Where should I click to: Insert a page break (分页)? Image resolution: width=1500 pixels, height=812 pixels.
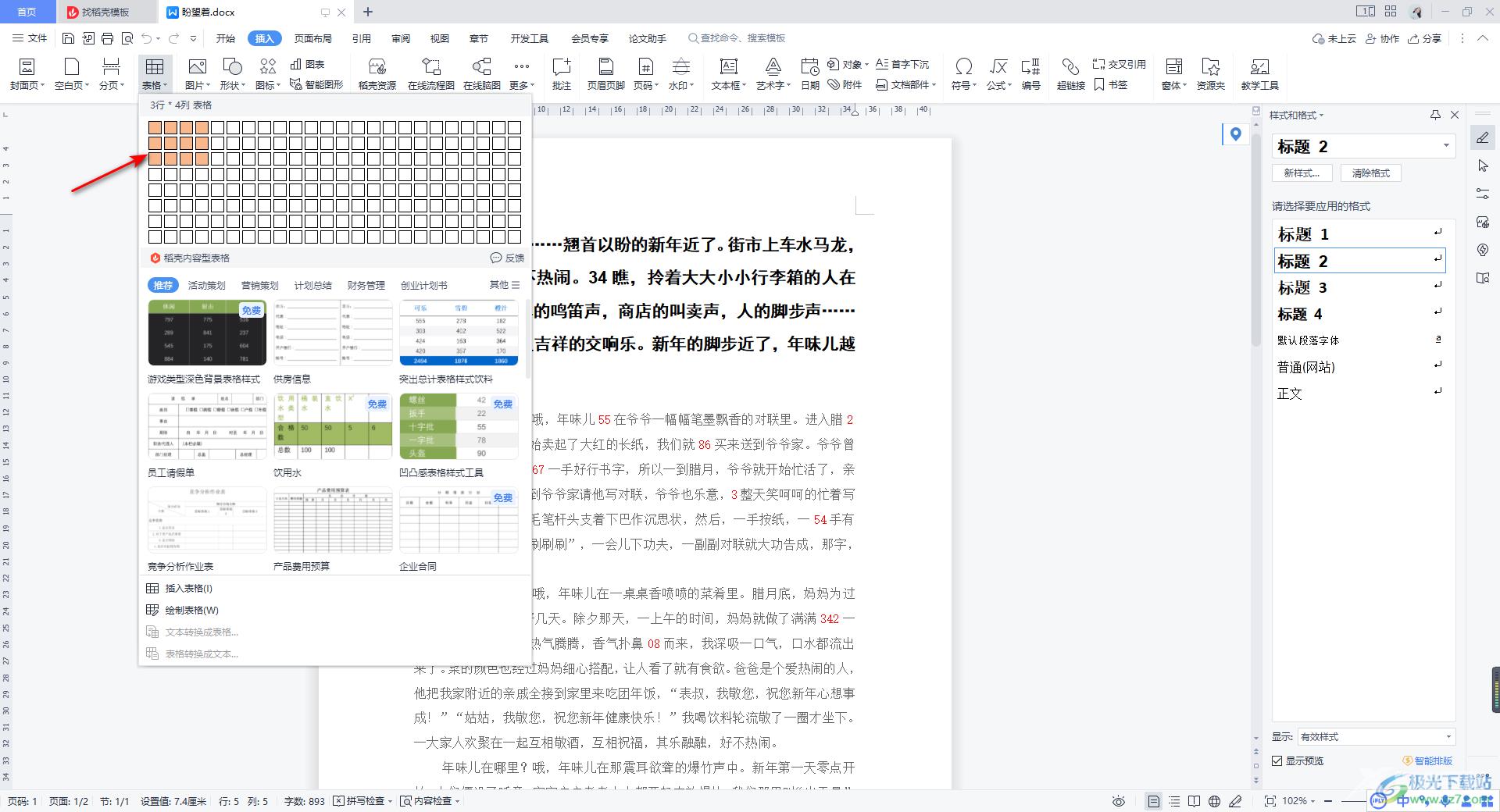pyautogui.click(x=111, y=73)
